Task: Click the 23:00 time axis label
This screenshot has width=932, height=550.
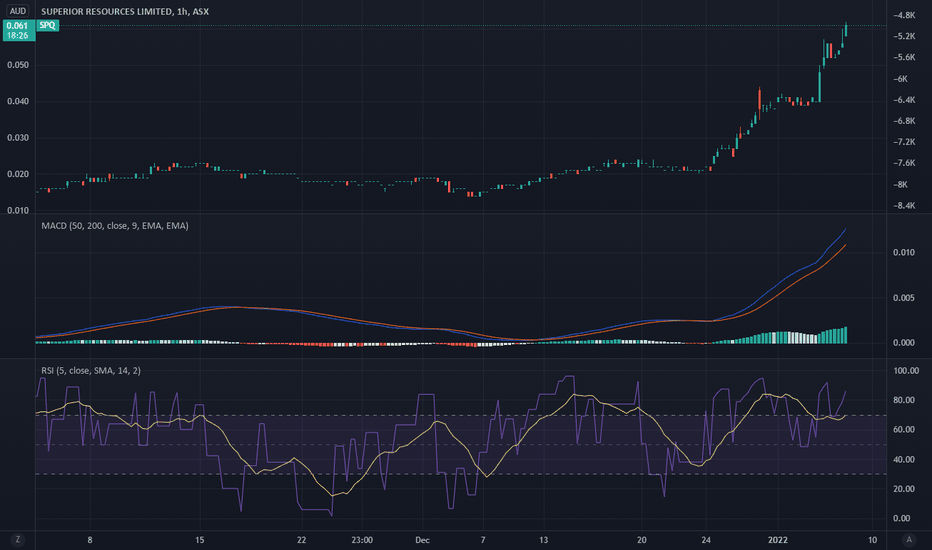Action: point(362,540)
